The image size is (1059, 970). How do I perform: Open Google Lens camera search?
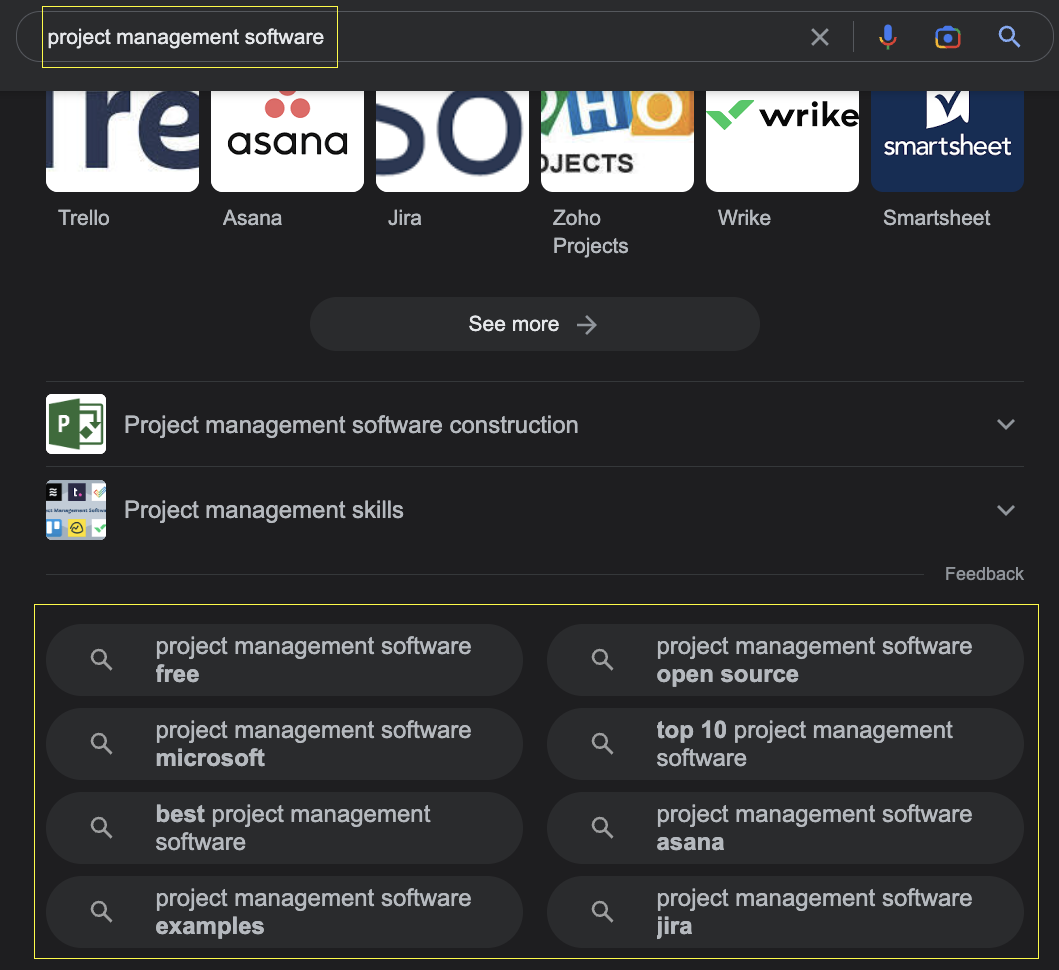pos(947,36)
